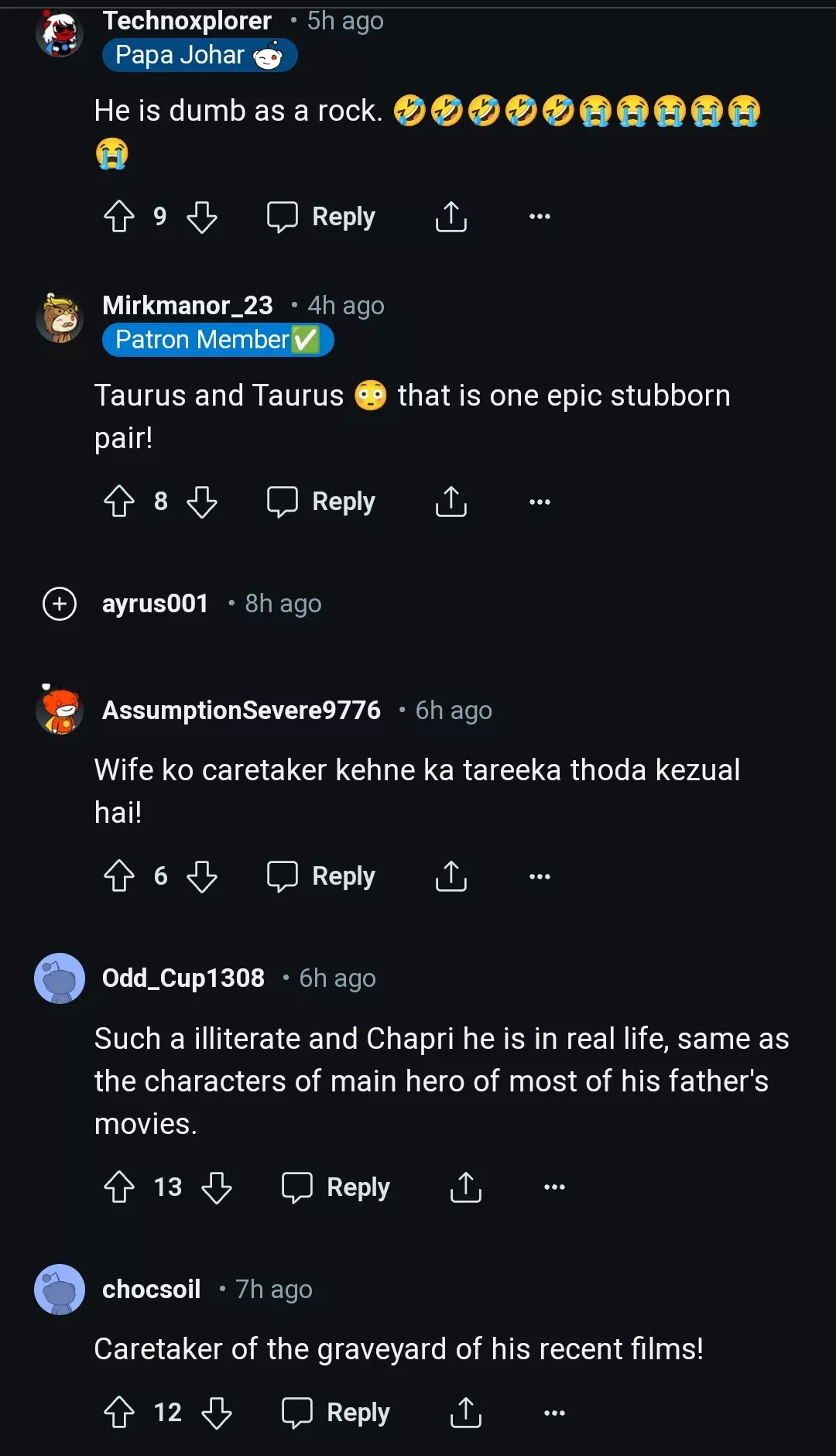Tap the Patron Member flair badge
This screenshot has height=1456, width=836.
pyautogui.click(x=218, y=341)
